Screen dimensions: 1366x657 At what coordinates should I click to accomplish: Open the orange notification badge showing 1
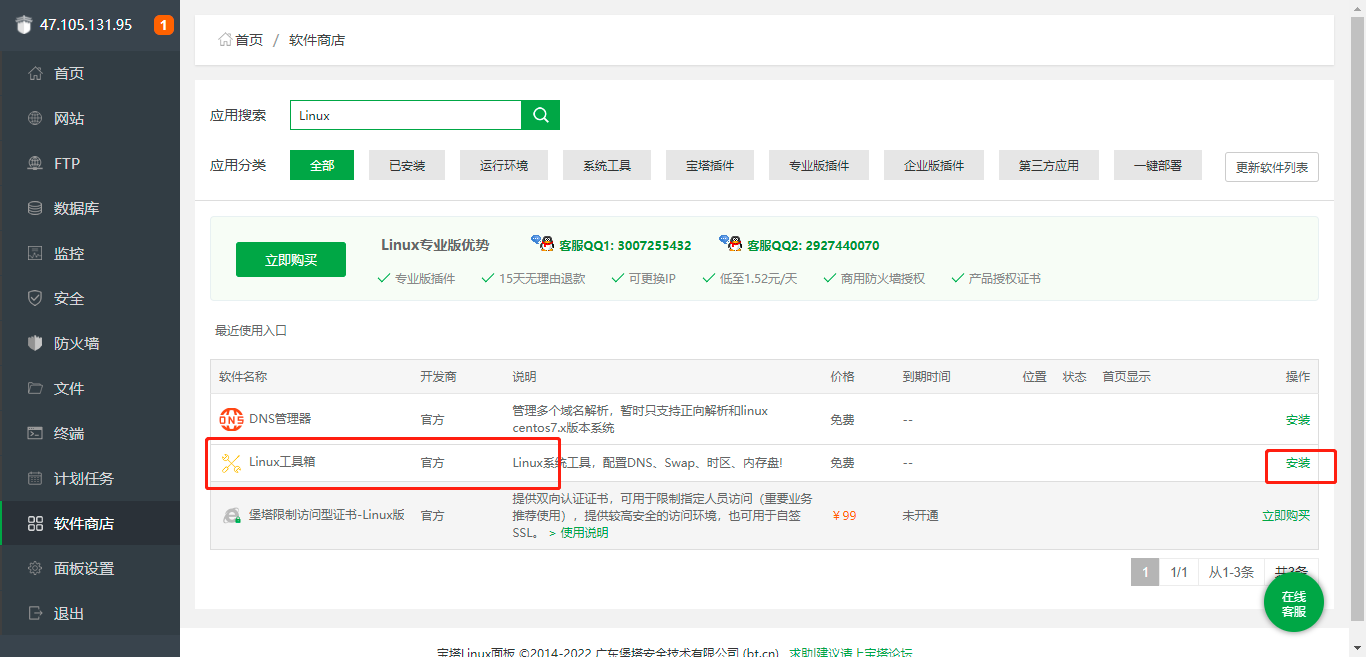164,25
